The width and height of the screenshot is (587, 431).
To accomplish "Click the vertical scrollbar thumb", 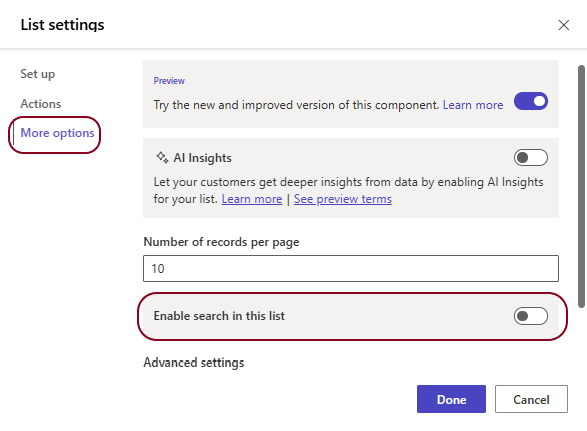I will pyautogui.click(x=581, y=186).
